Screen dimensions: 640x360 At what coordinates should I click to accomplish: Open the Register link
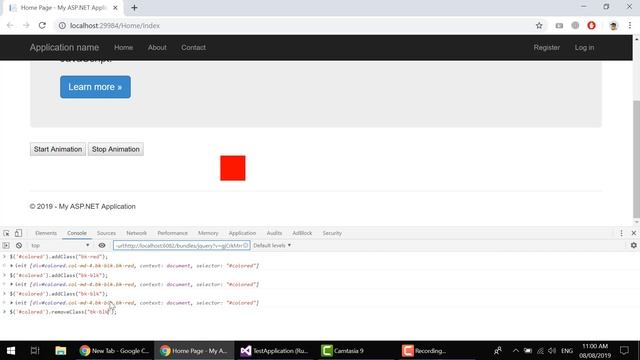(547, 47)
